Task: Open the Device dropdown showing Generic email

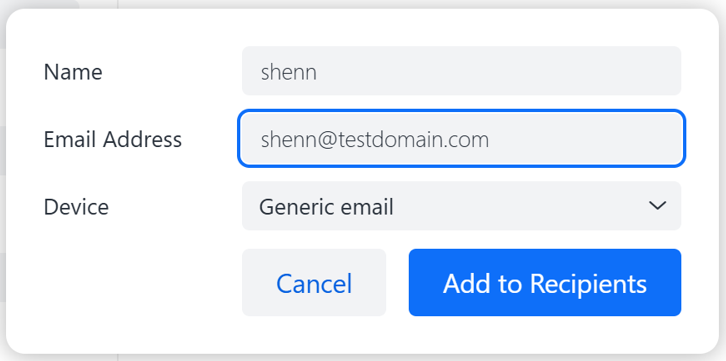Action: coord(461,205)
